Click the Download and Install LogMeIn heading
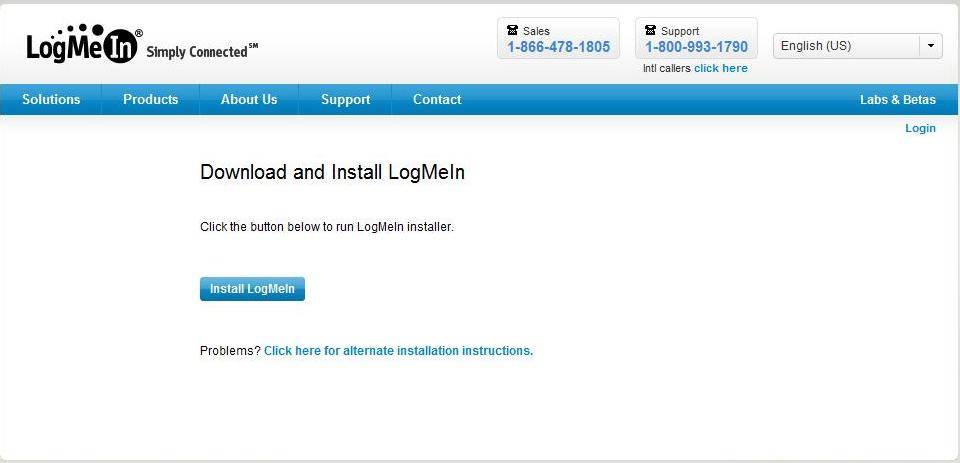 click(x=332, y=172)
